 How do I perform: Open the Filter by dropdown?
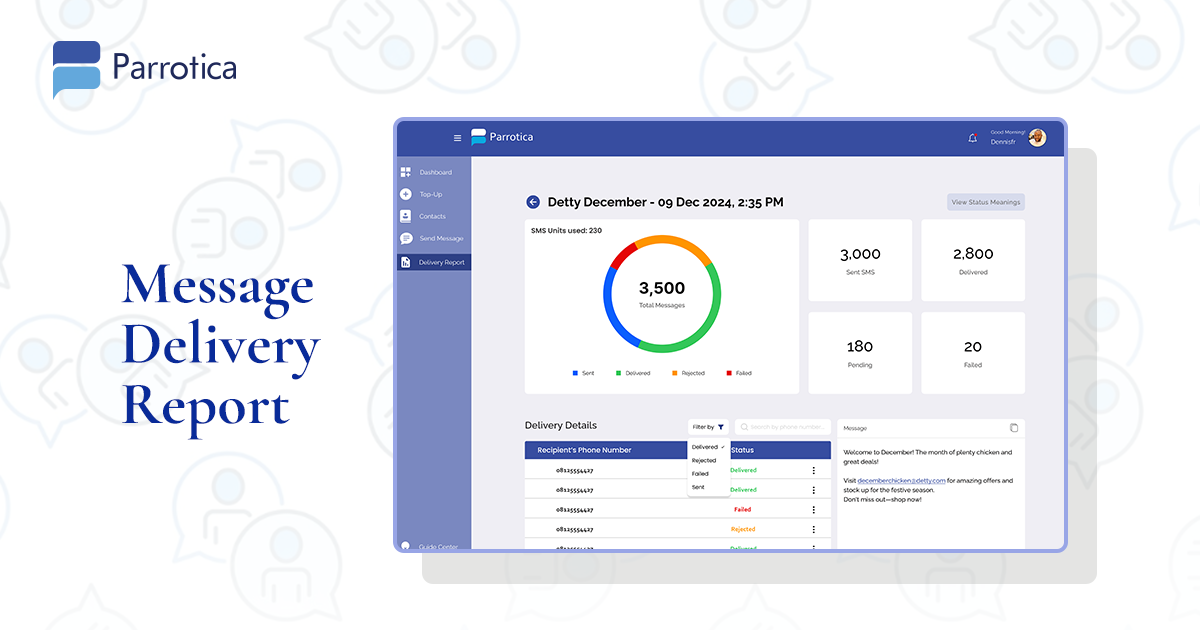(x=708, y=427)
